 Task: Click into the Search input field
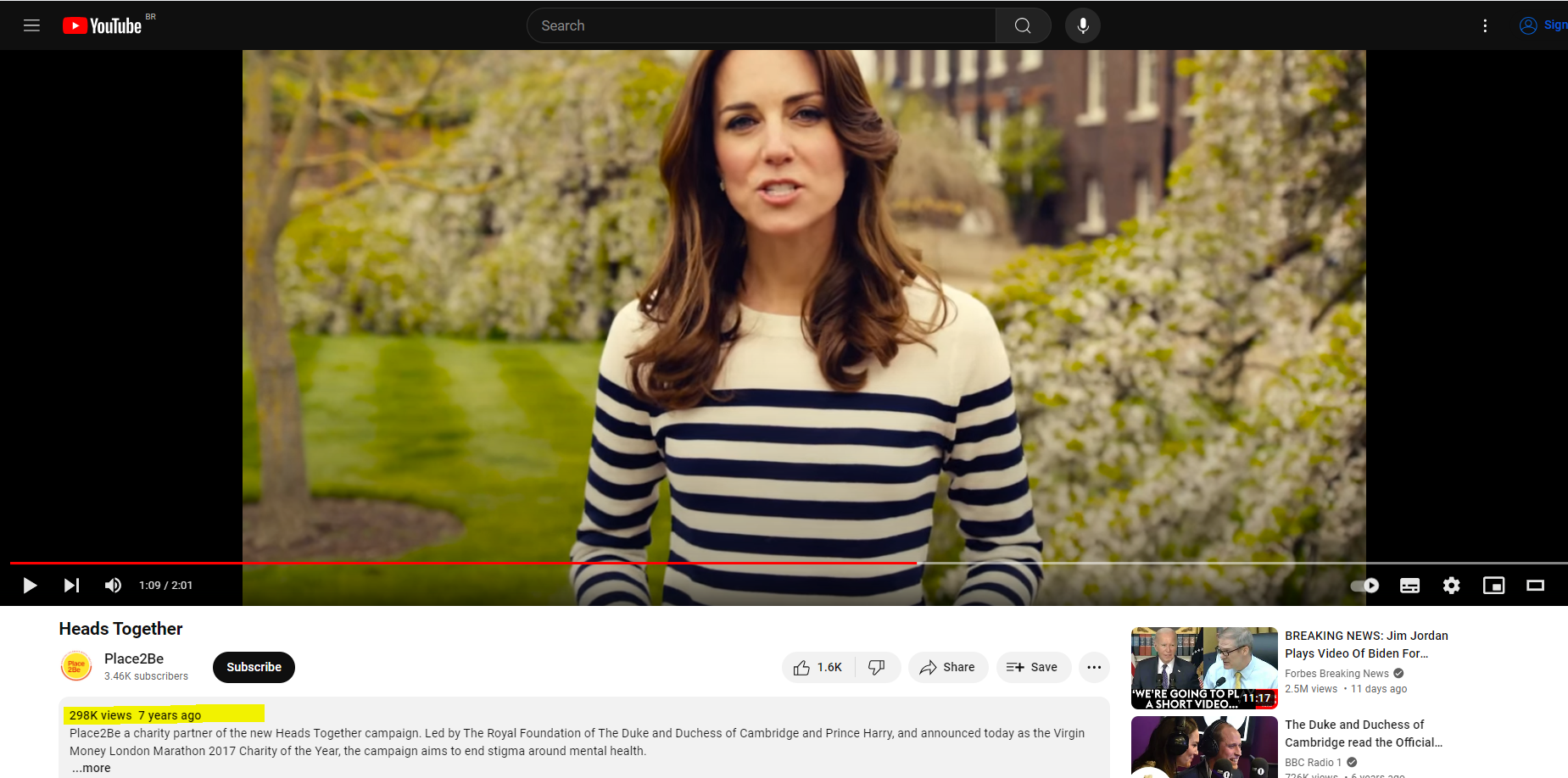(761, 25)
